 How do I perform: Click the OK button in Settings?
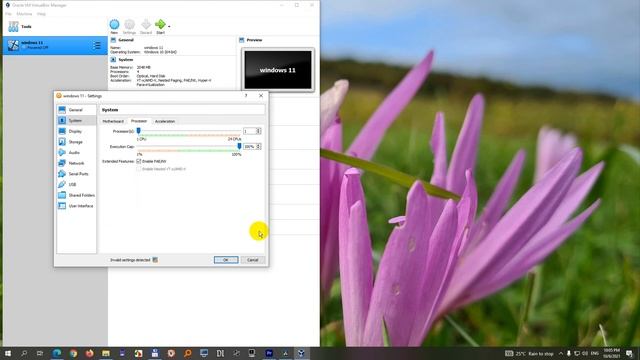click(x=226, y=260)
